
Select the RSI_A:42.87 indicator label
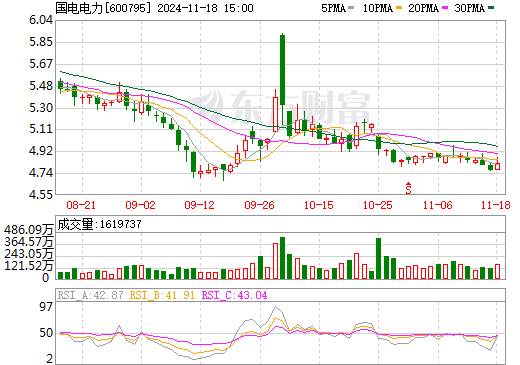[x=90, y=295]
